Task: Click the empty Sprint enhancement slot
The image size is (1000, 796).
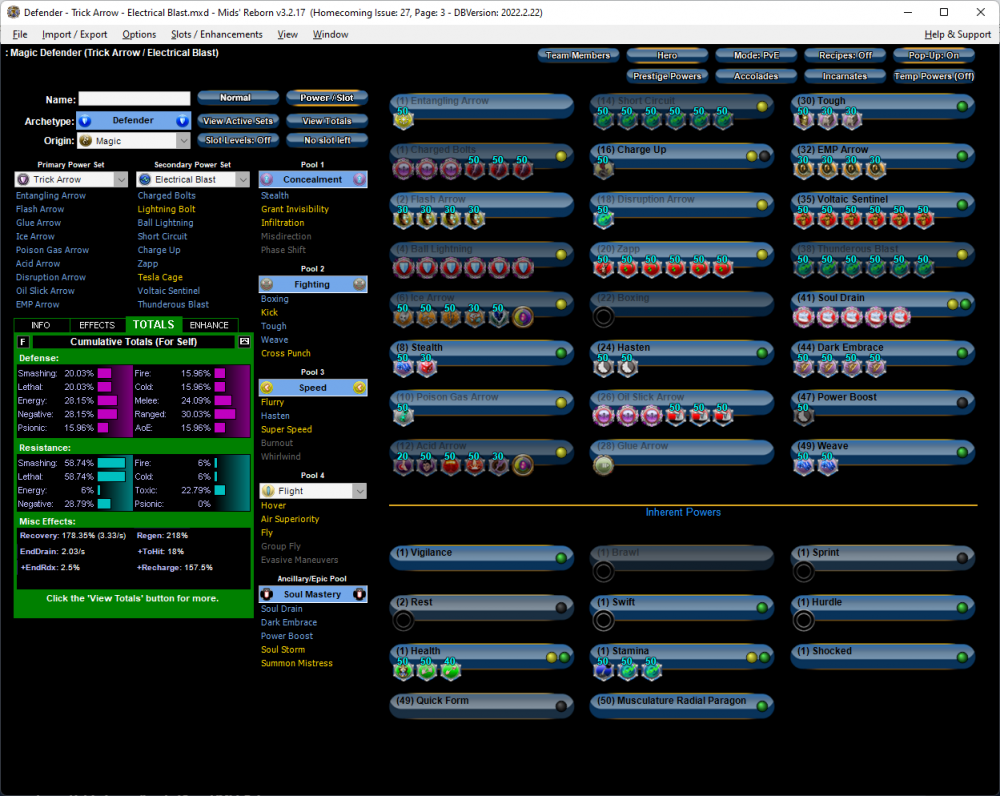Action: click(x=804, y=571)
